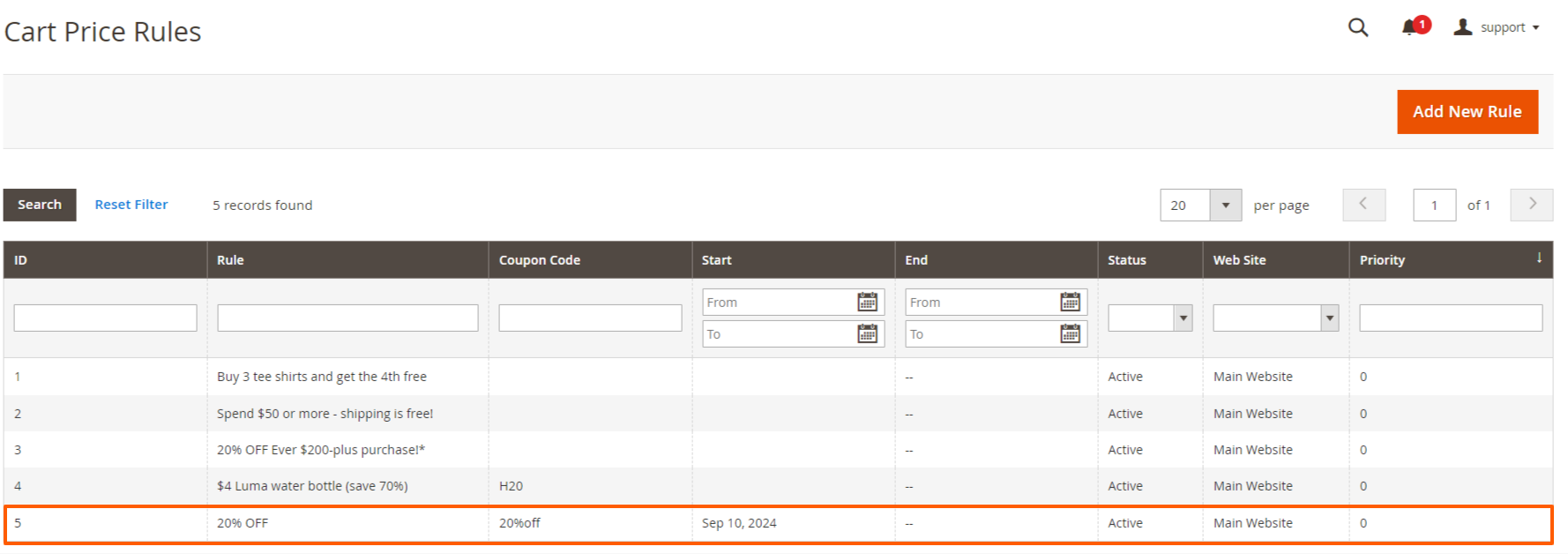Open calendar for End From date
The height and width of the screenshot is (554, 1568).
click(1071, 303)
